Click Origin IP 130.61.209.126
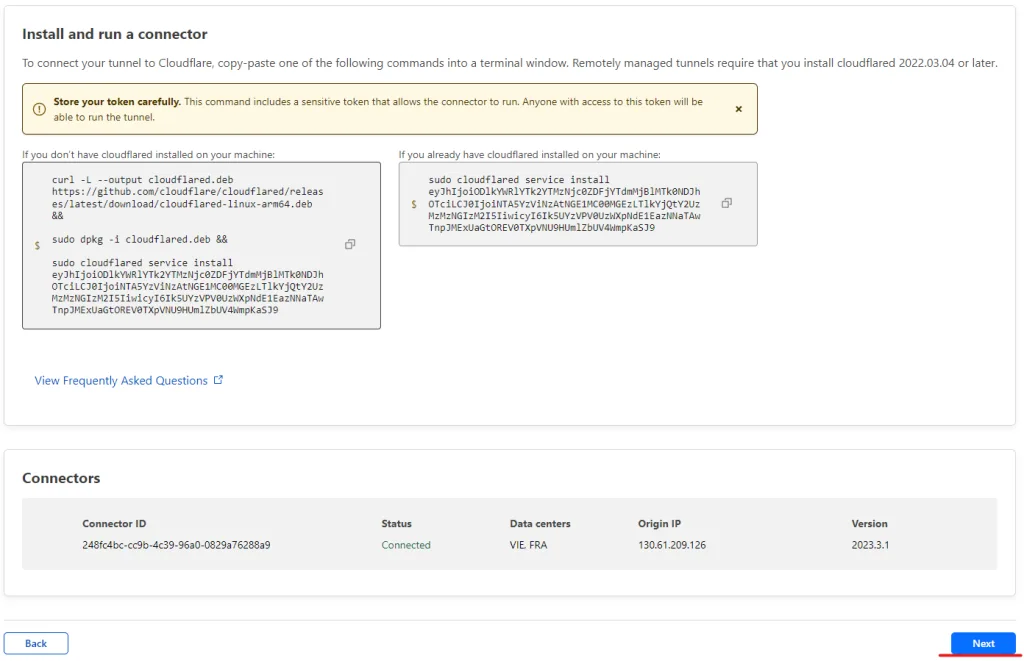 [672, 545]
